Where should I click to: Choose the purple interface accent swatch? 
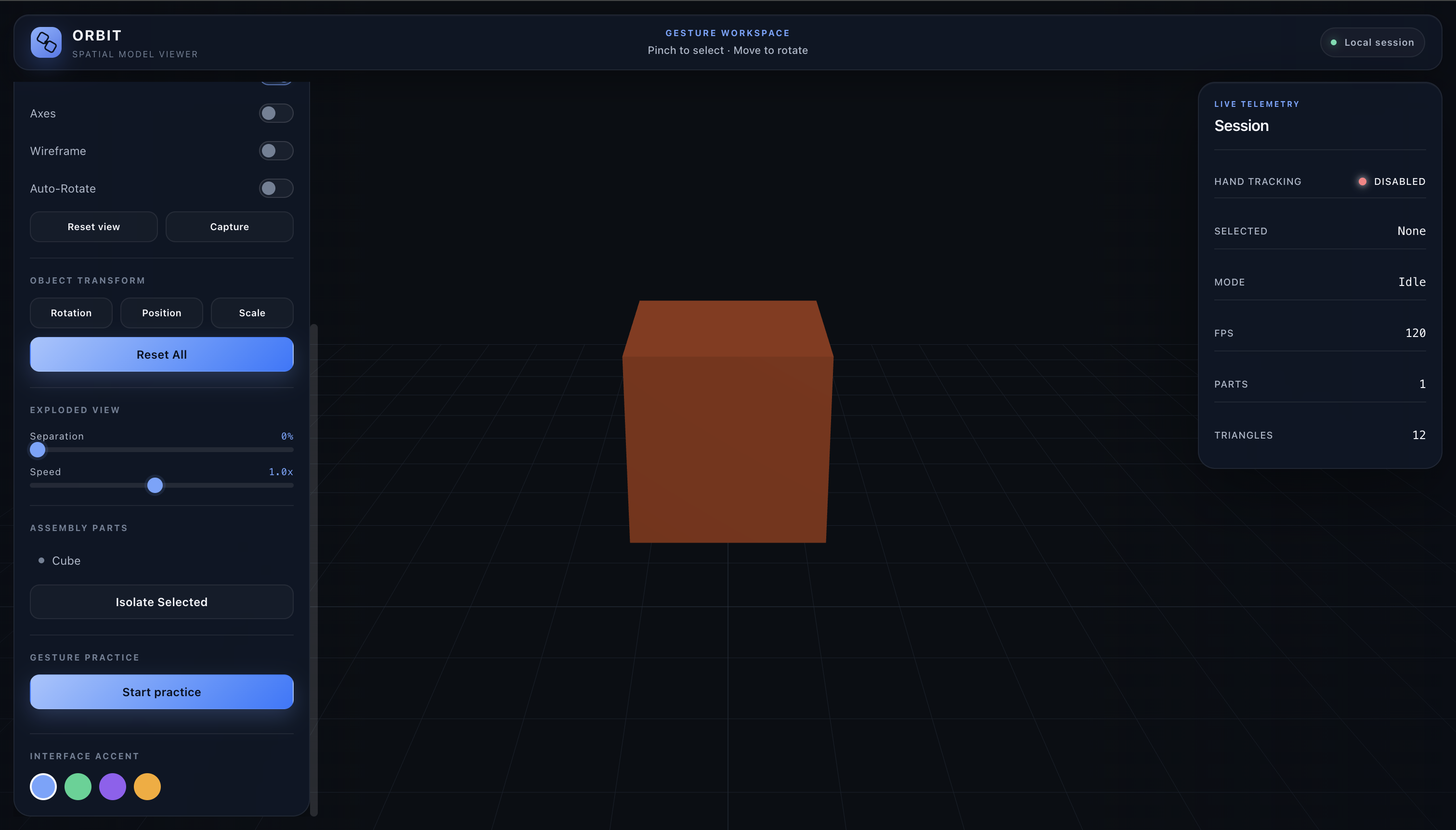[x=113, y=787]
